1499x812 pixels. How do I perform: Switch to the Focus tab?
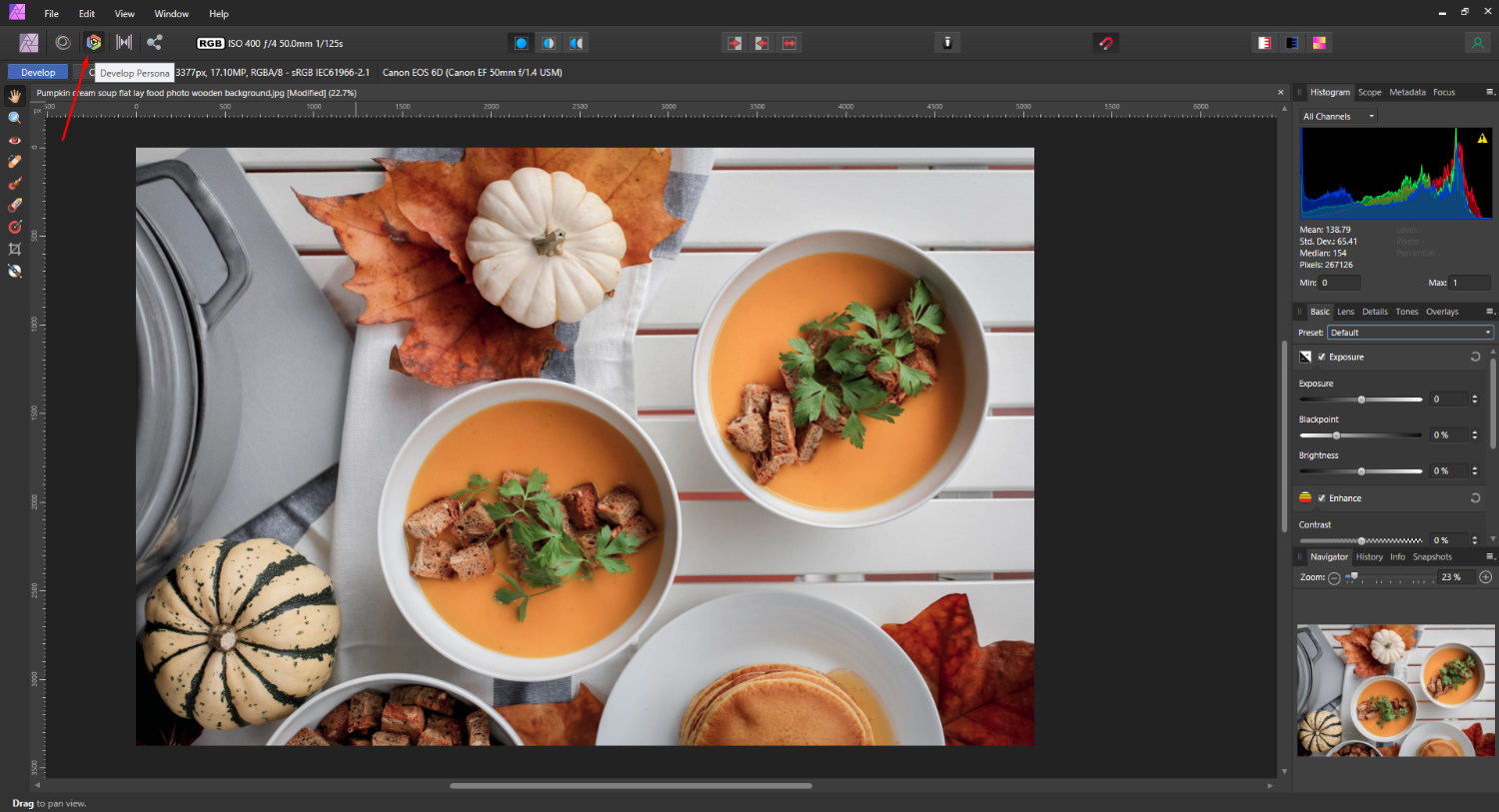[1444, 92]
